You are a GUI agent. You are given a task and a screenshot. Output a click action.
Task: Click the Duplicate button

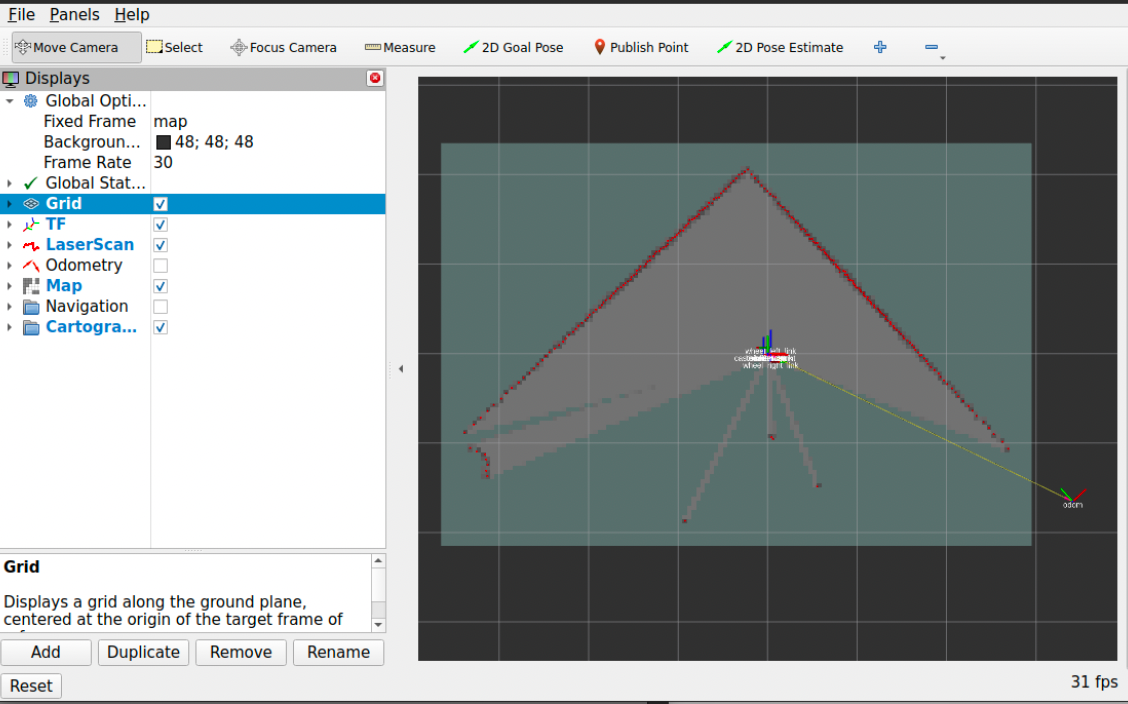point(143,652)
